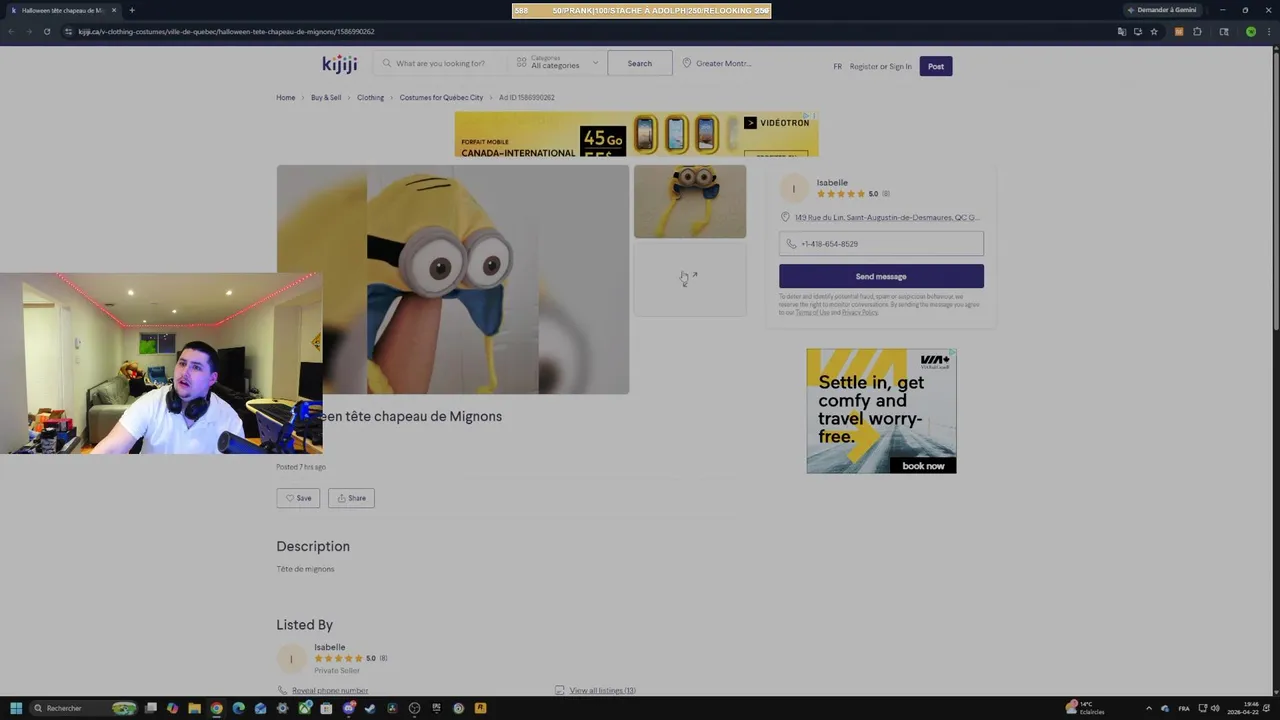This screenshot has height=720, width=1280.
Task: Click the orange extension icon in toolbar
Action: (1179, 32)
